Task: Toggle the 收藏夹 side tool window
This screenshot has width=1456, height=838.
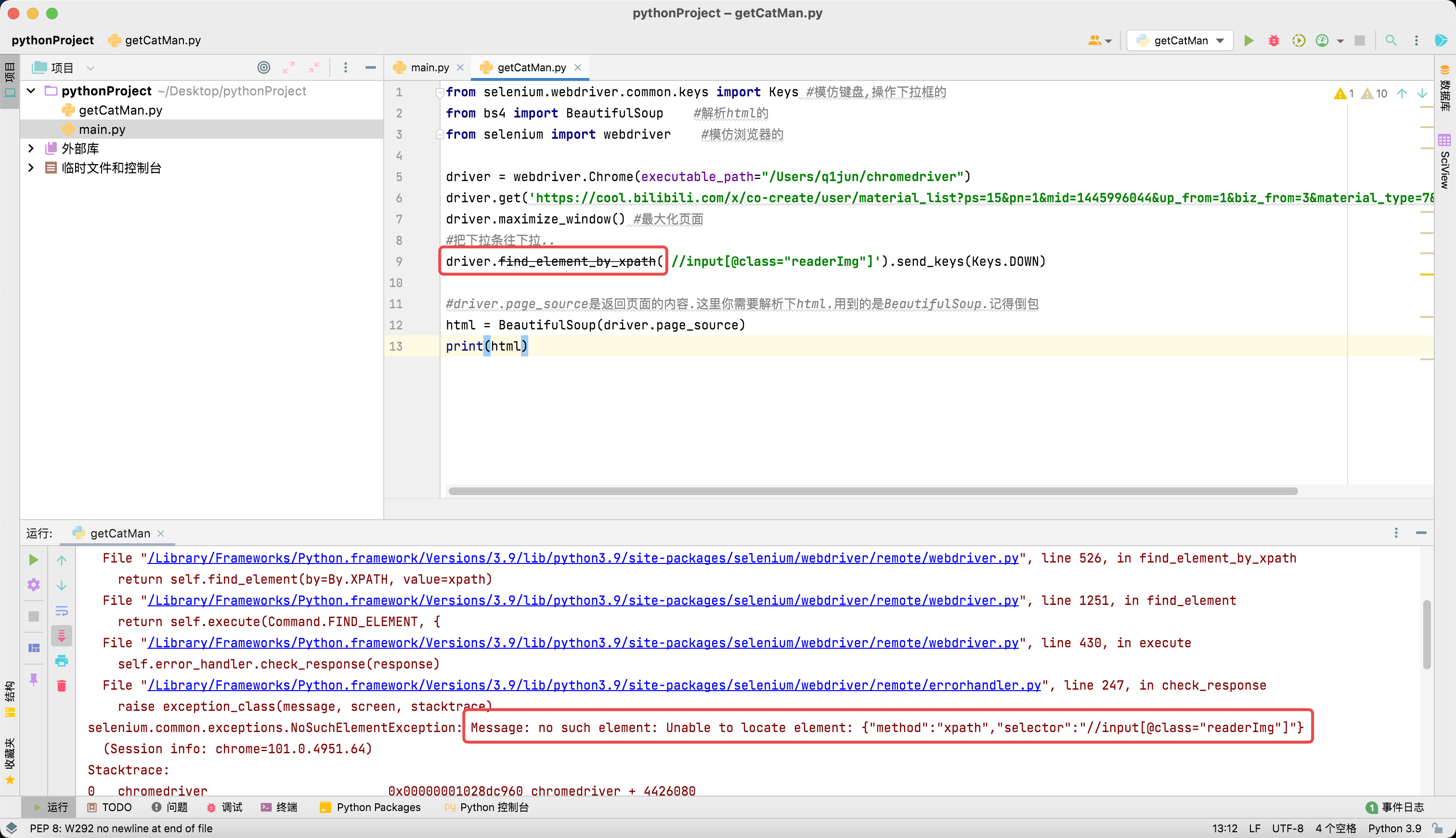Action: tap(10, 761)
